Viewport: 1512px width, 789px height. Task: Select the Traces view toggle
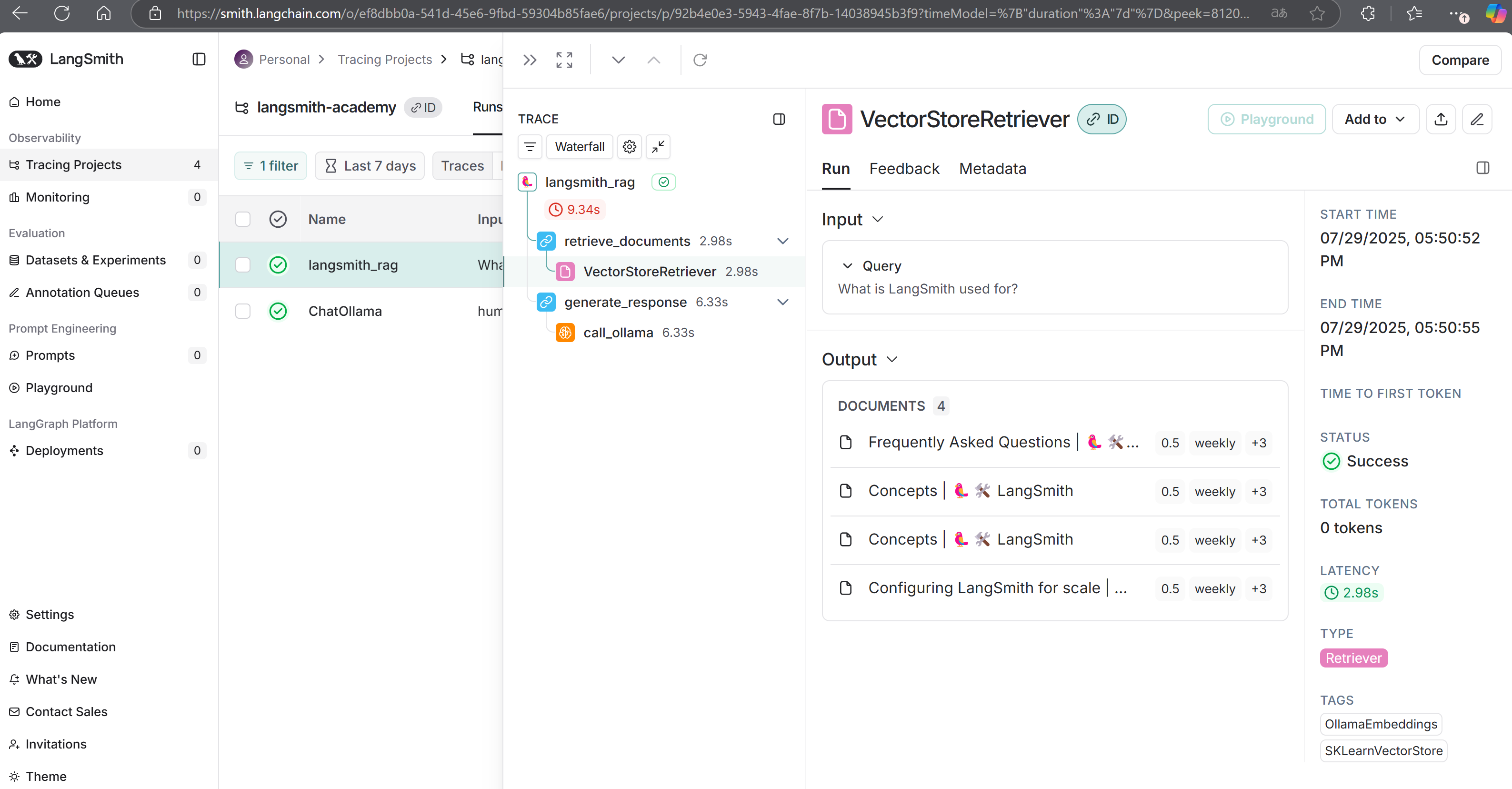coord(462,166)
